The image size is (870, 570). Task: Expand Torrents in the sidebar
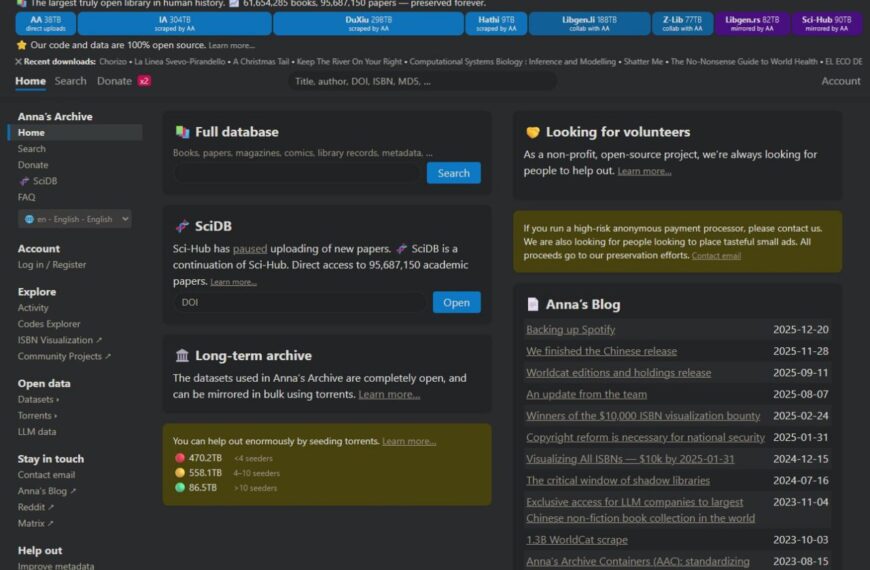click(x=38, y=416)
